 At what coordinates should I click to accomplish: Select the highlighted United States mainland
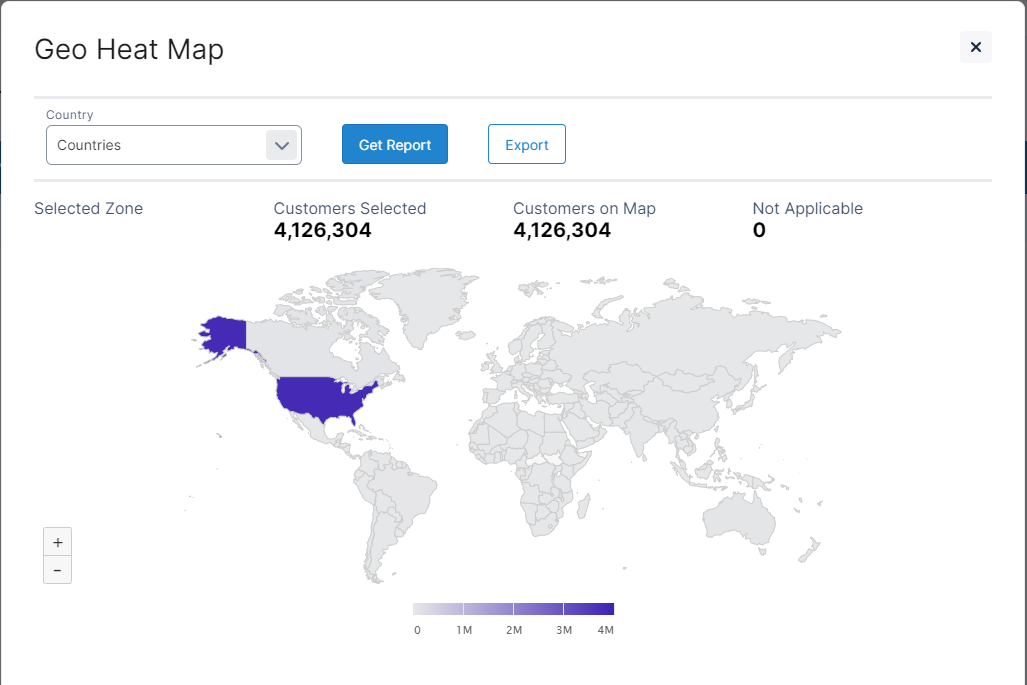(320, 397)
